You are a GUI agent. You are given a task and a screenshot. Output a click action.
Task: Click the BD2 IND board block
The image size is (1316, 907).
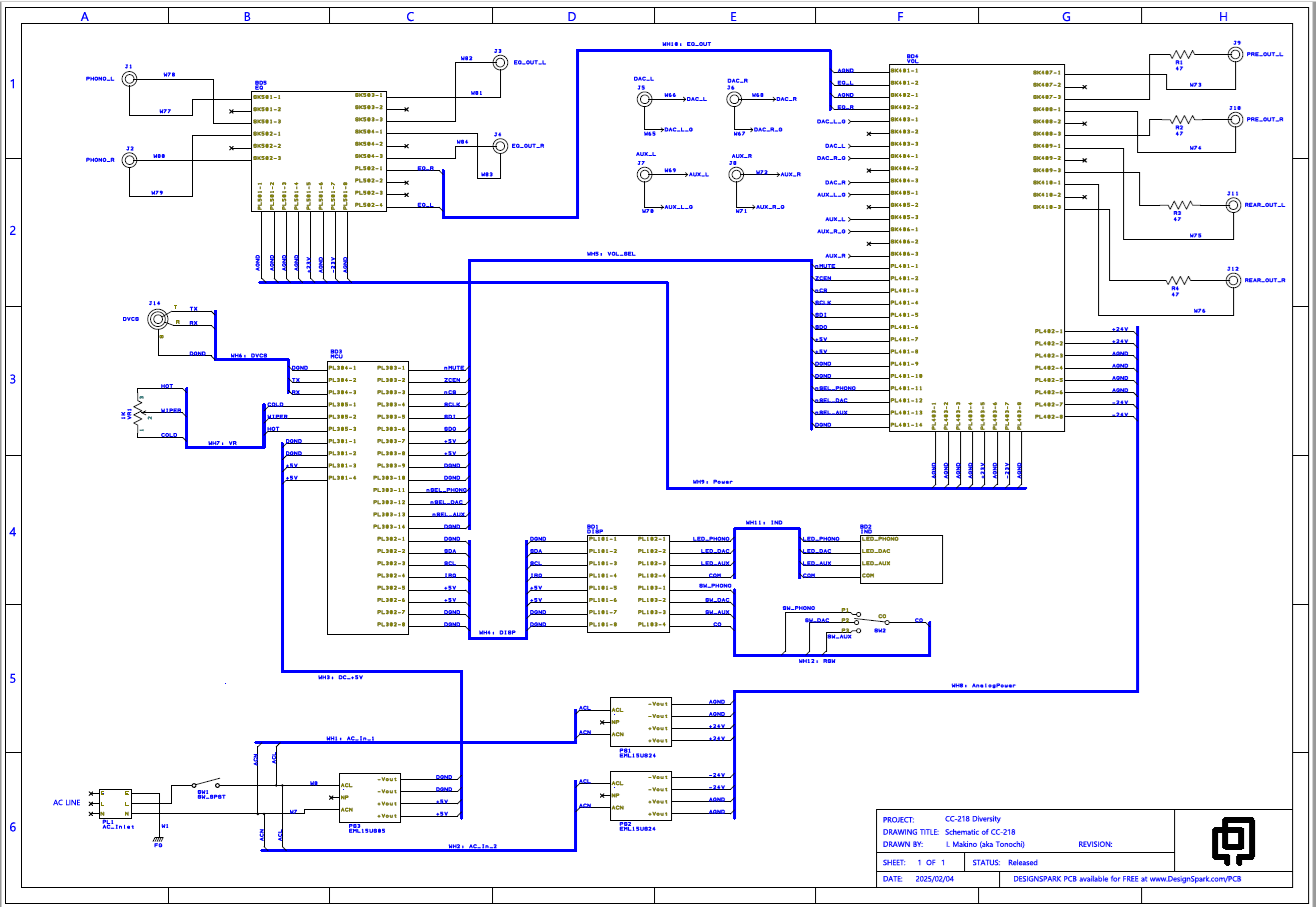coord(900,559)
